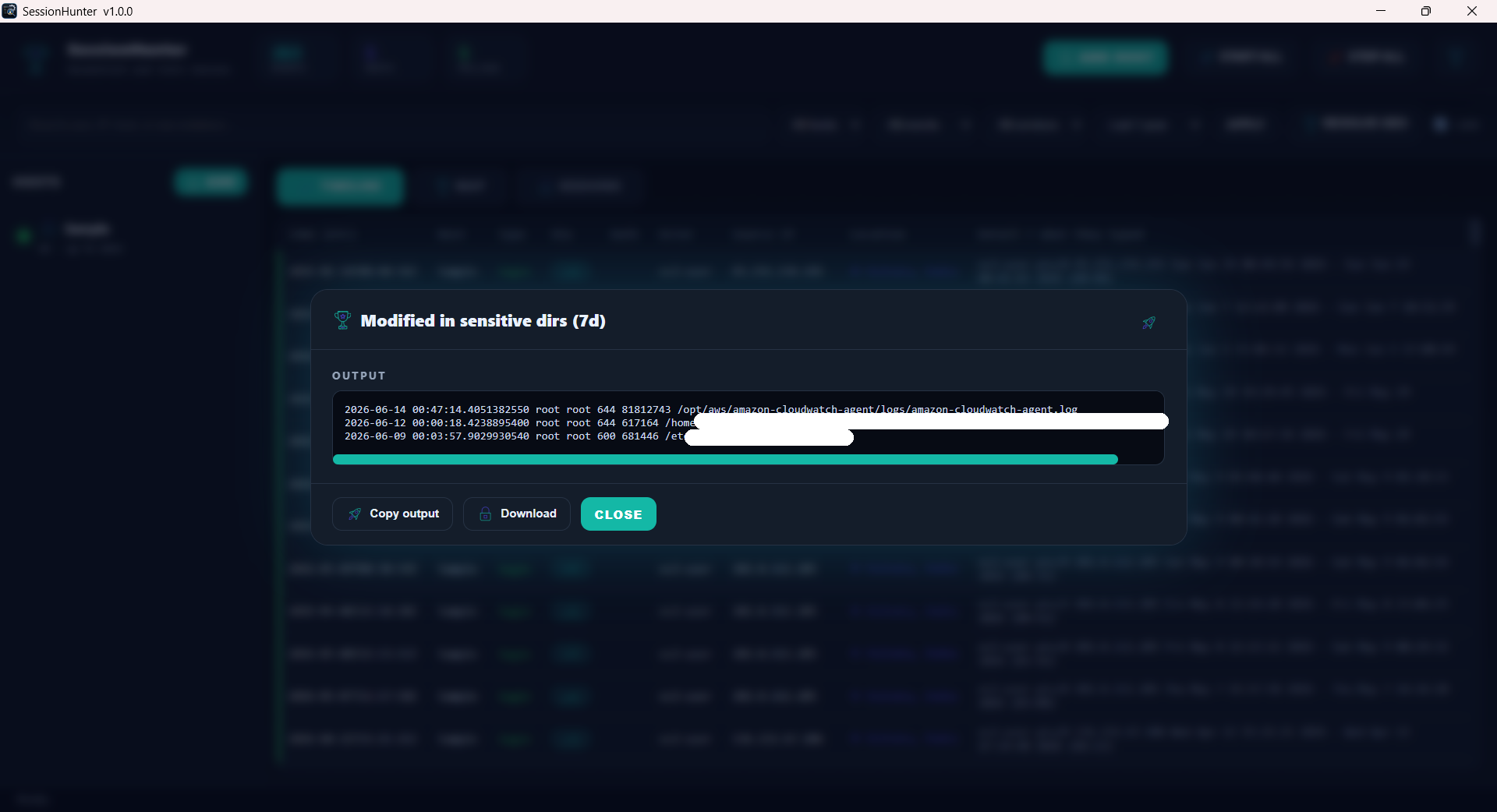Select the amazon-cloudwatch-agent.log output line

point(711,409)
